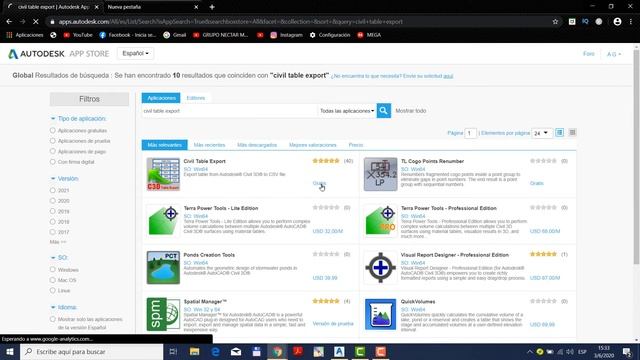640x360 pixels.
Task: Click Gratis under Civil Table Export
Action: coord(319,183)
